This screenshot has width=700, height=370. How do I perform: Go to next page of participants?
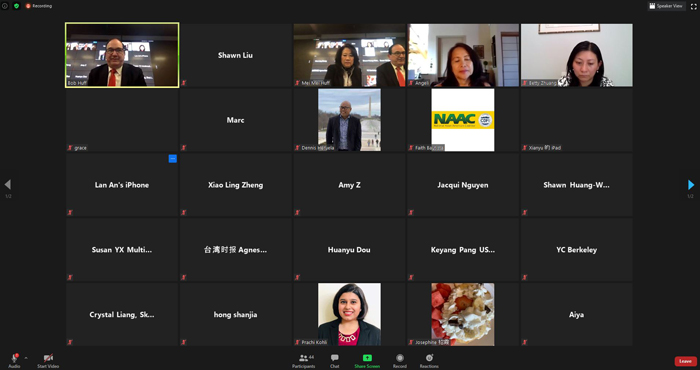click(x=691, y=184)
